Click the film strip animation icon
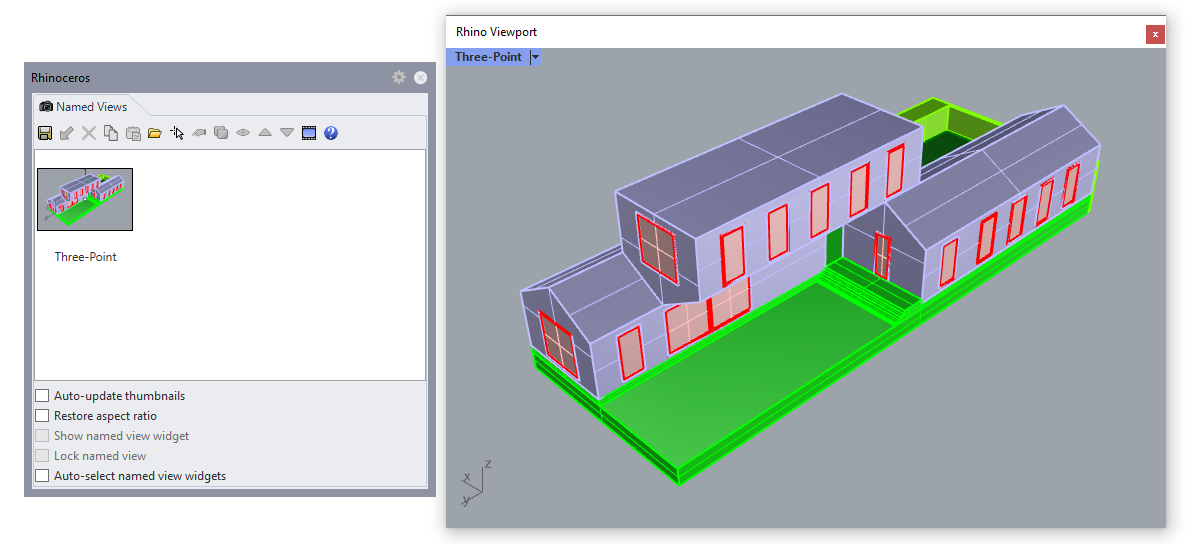This screenshot has height=544, width=1197. click(309, 133)
